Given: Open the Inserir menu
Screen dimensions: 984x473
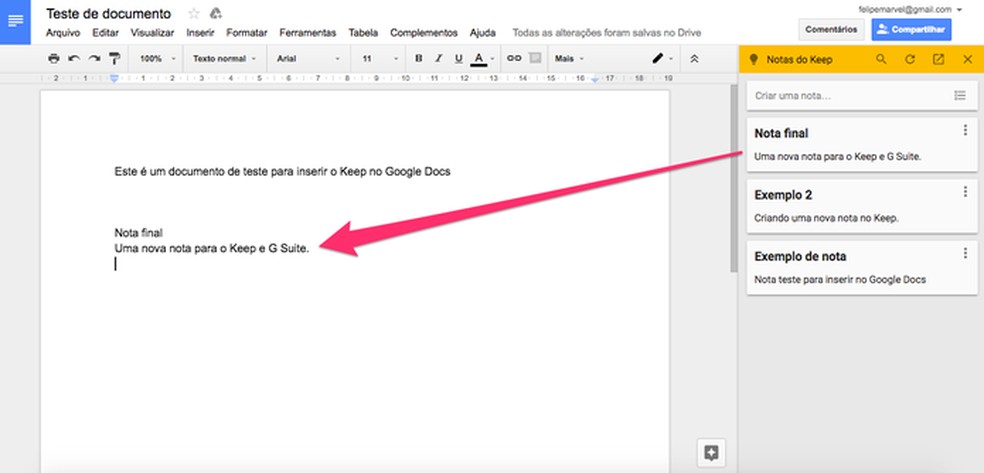Looking at the screenshot, I should (x=200, y=33).
